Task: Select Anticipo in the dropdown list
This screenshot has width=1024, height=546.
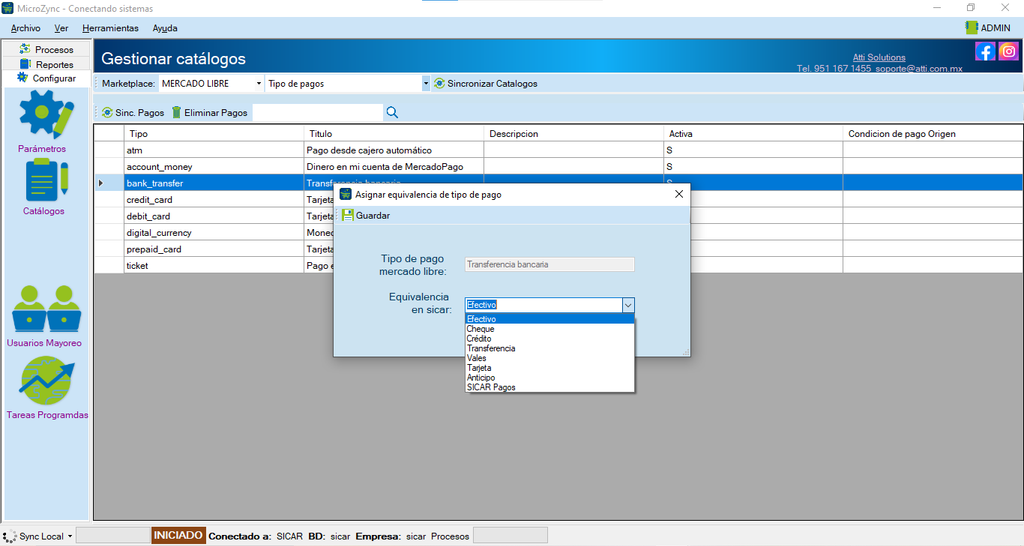Action: pyautogui.click(x=549, y=377)
